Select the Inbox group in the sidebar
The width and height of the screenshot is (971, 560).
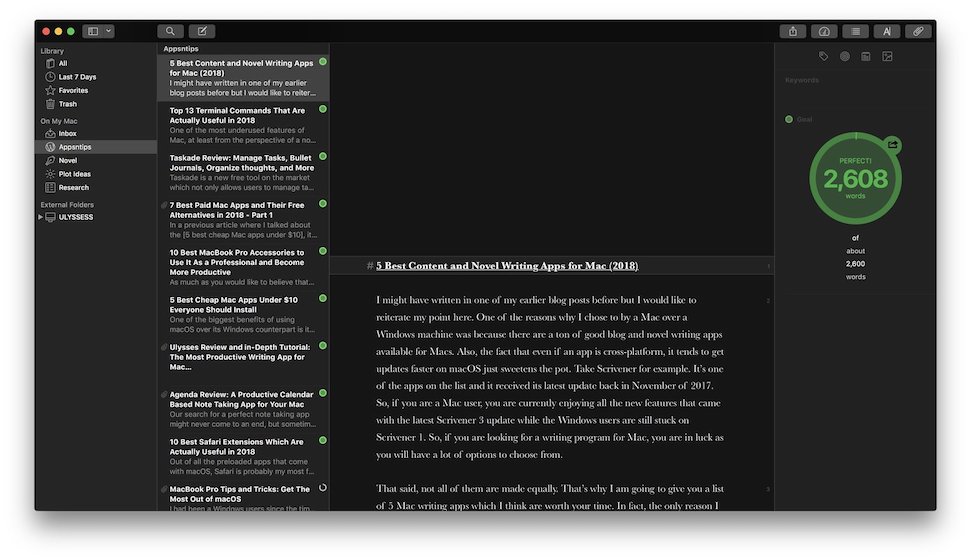coord(67,133)
